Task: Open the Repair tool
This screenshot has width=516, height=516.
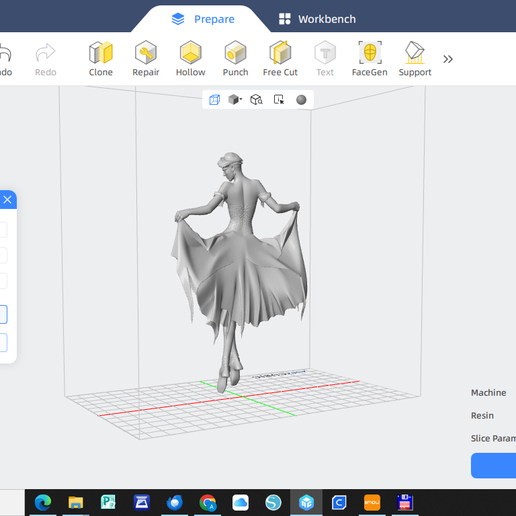Action: 146,59
